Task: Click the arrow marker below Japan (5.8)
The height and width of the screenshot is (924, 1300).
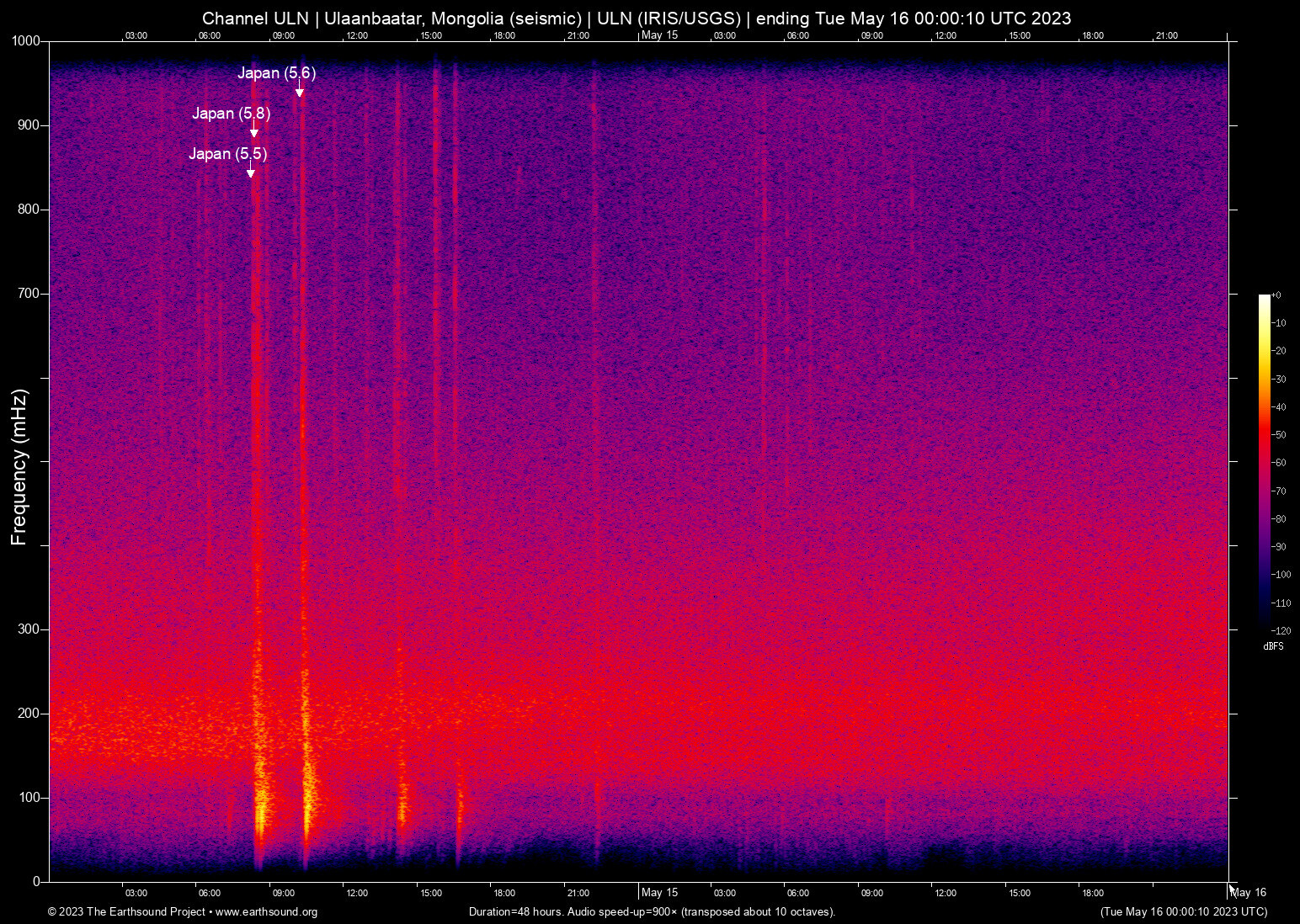Action: click(253, 132)
